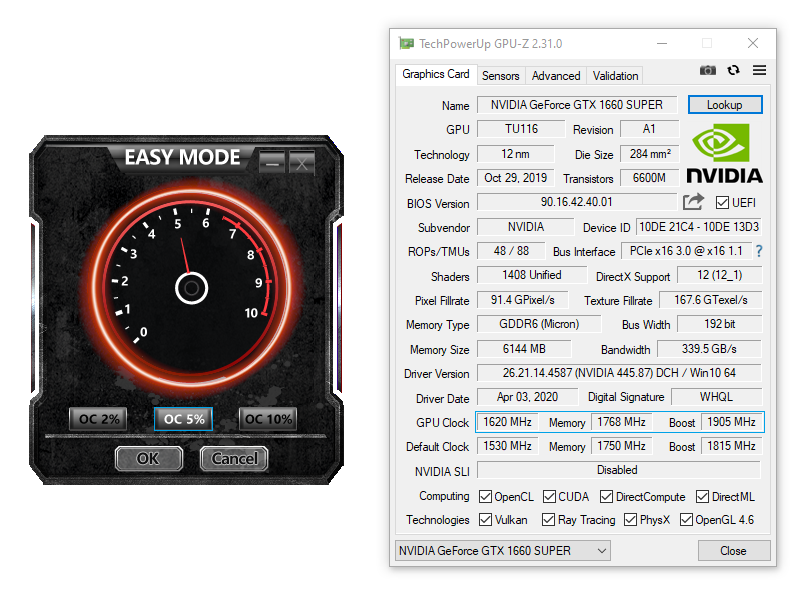Toggle the OpenCL checkbox
The image size is (811, 594).
pos(485,497)
